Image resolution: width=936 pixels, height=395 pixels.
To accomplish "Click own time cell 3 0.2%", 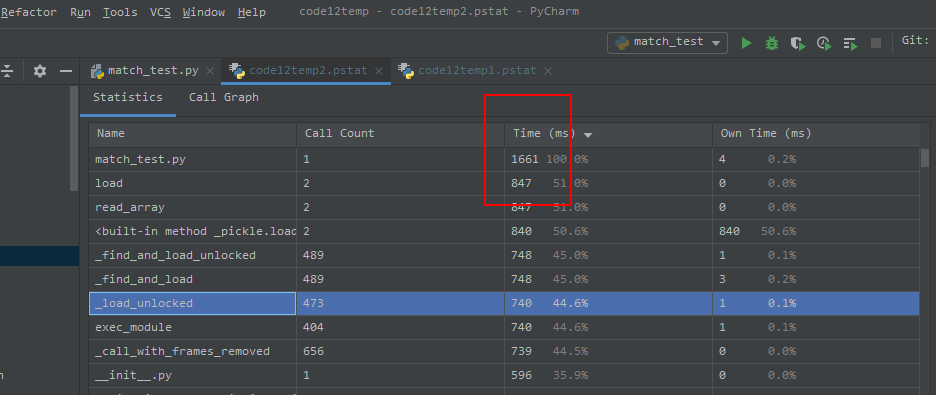I will pyautogui.click(x=816, y=279).
